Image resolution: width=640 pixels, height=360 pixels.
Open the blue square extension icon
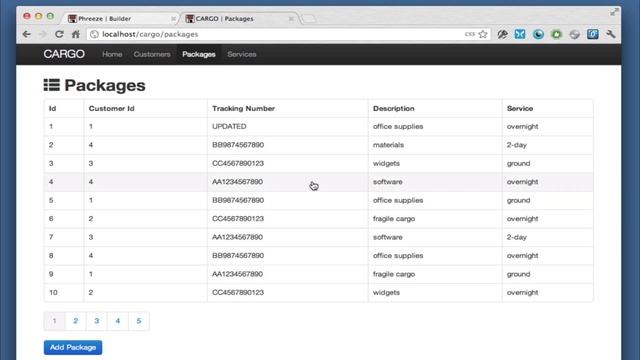593,34
